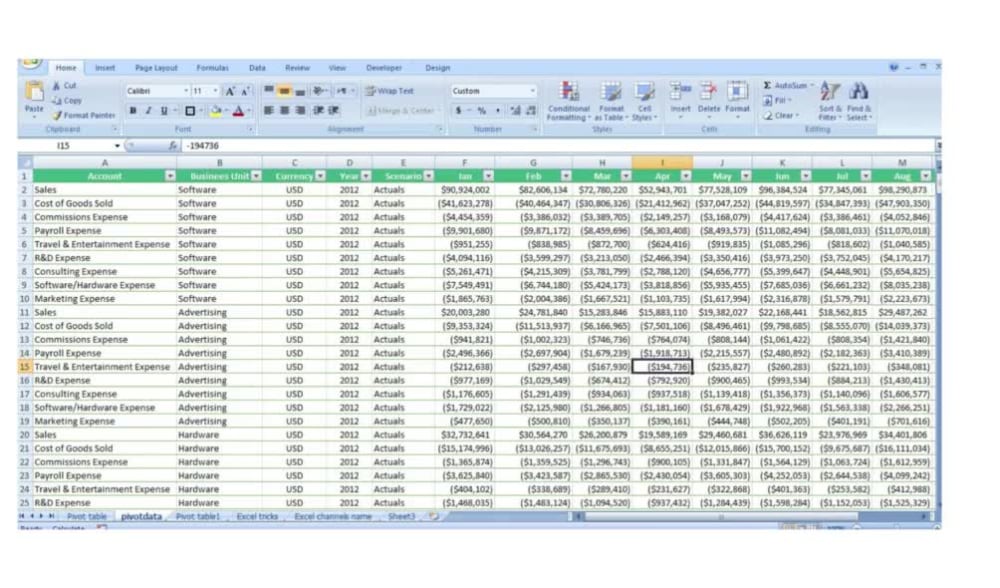Viewport: 1000px width, 588px height.
Task: Click Increase Decimal icon
Action: pyautogui.click(x=515, y=111)
